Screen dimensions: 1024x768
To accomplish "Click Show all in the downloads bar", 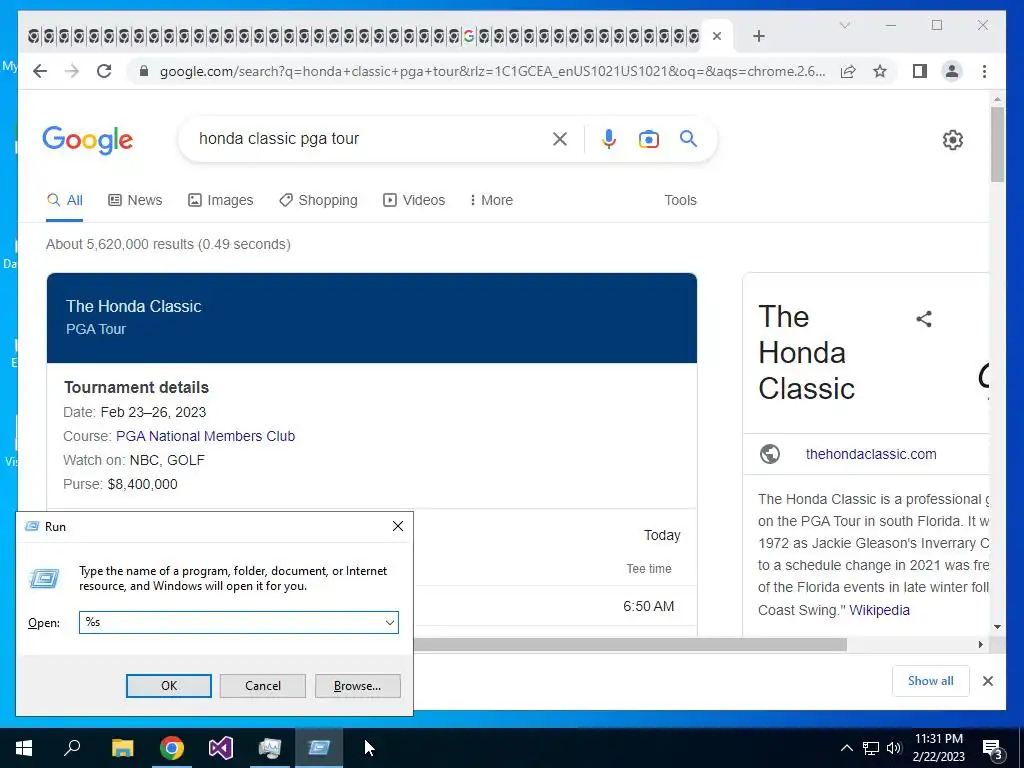I will tap(931, 680).
